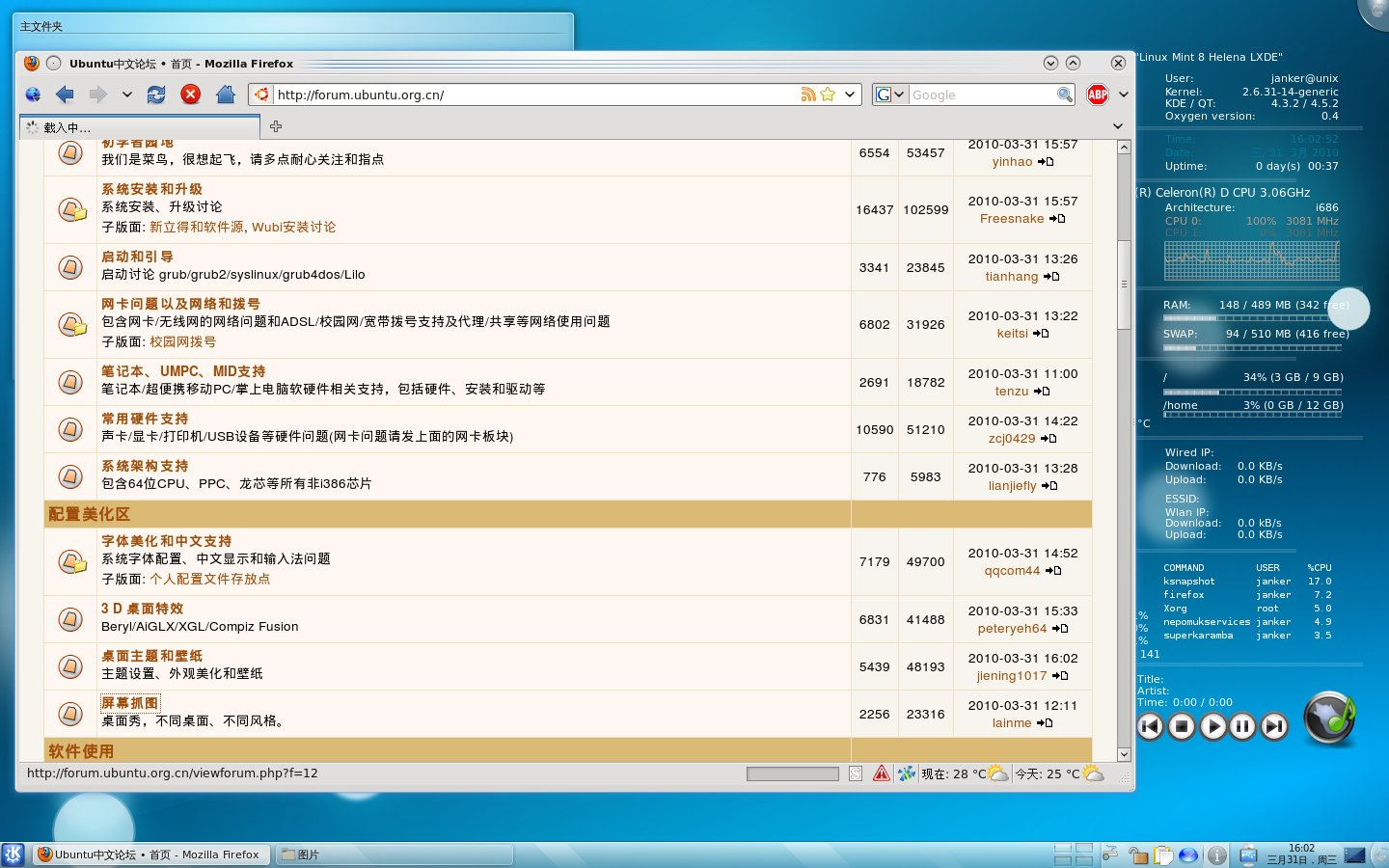Click the forum icon beside 系统安装和升级
The width and height of the screenshot is (1389, 868).
point(71,209)
